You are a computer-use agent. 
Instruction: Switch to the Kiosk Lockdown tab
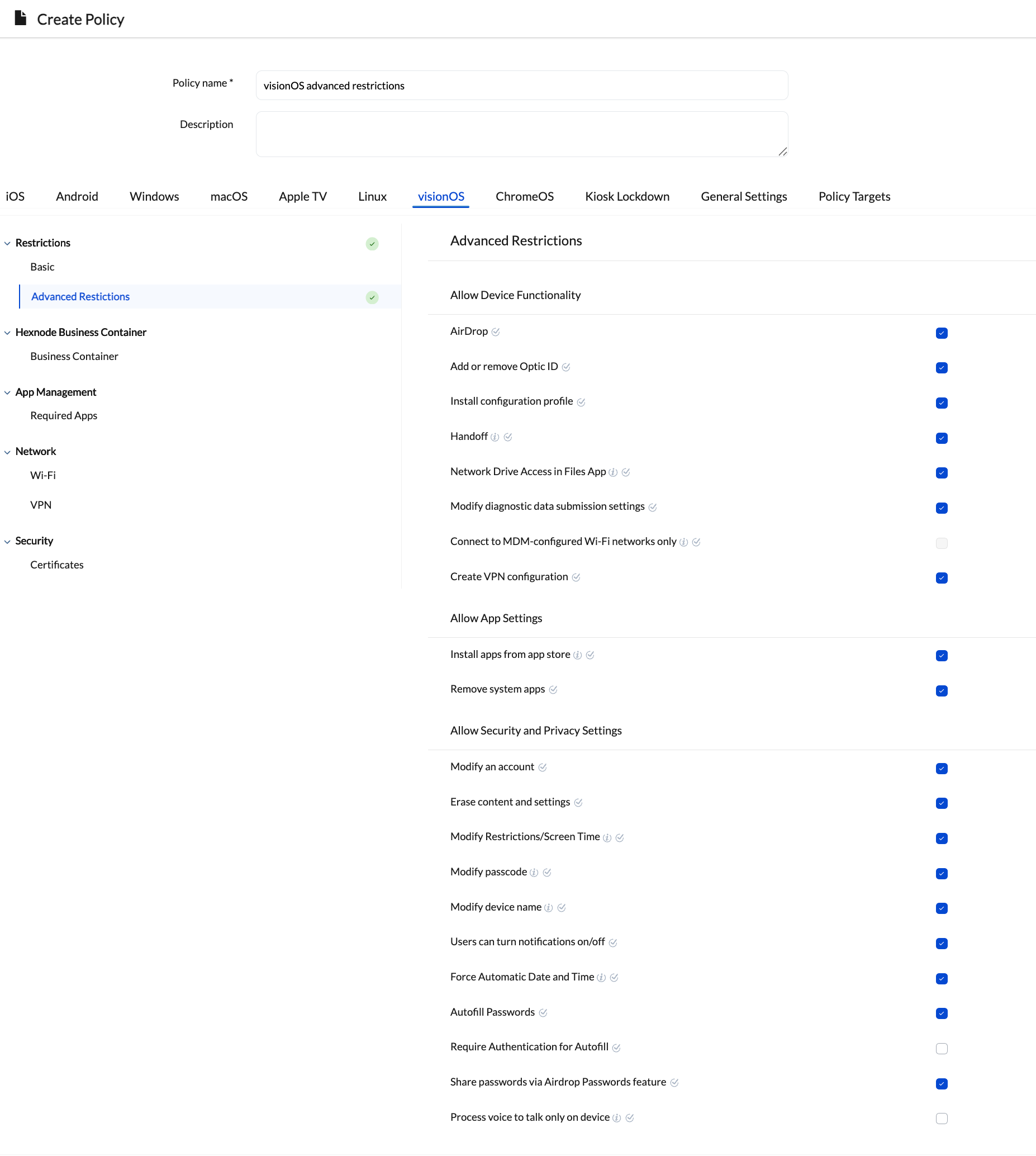627,196
